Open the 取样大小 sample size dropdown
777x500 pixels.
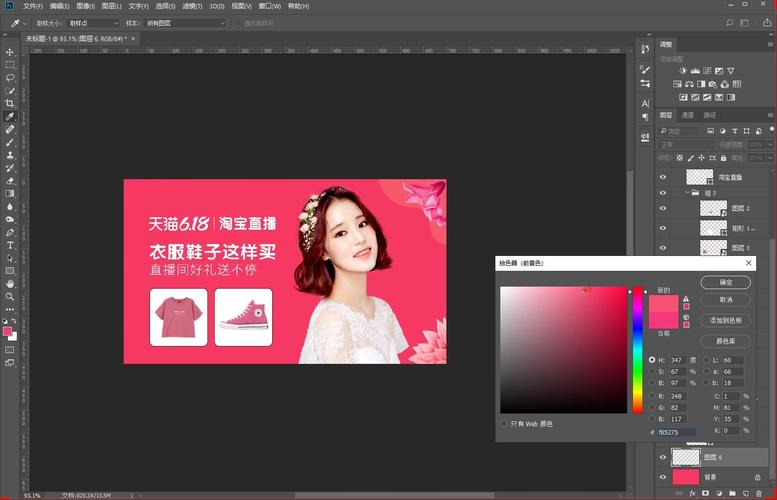(x=91, y=22)
